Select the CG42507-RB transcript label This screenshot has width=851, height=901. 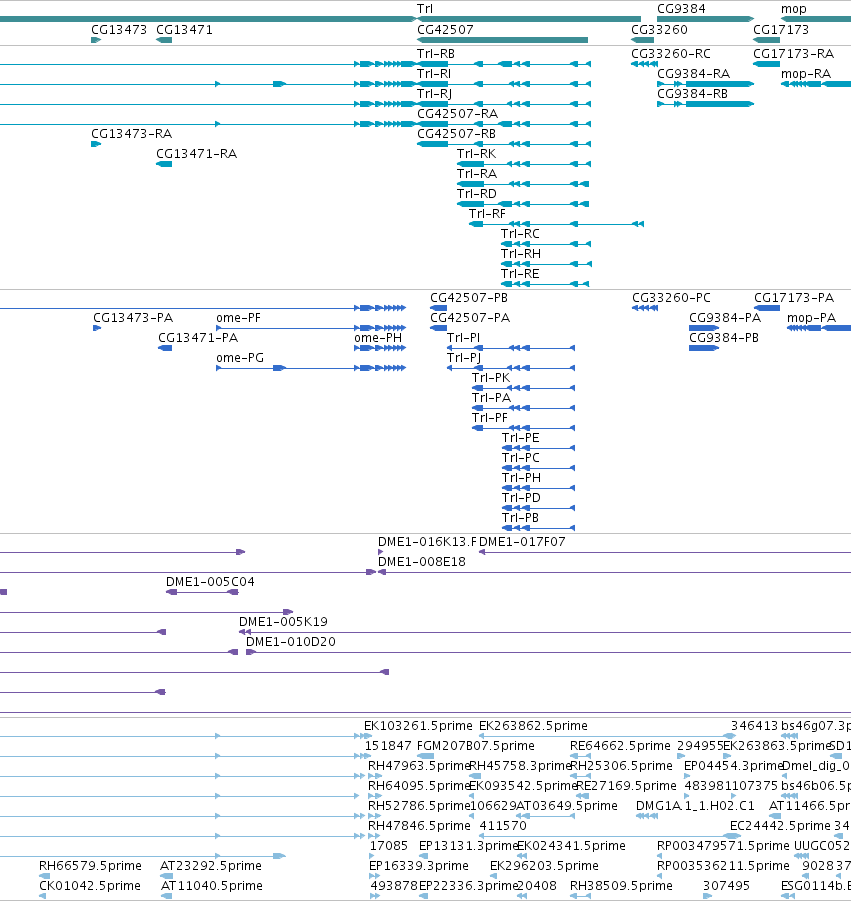456,134
